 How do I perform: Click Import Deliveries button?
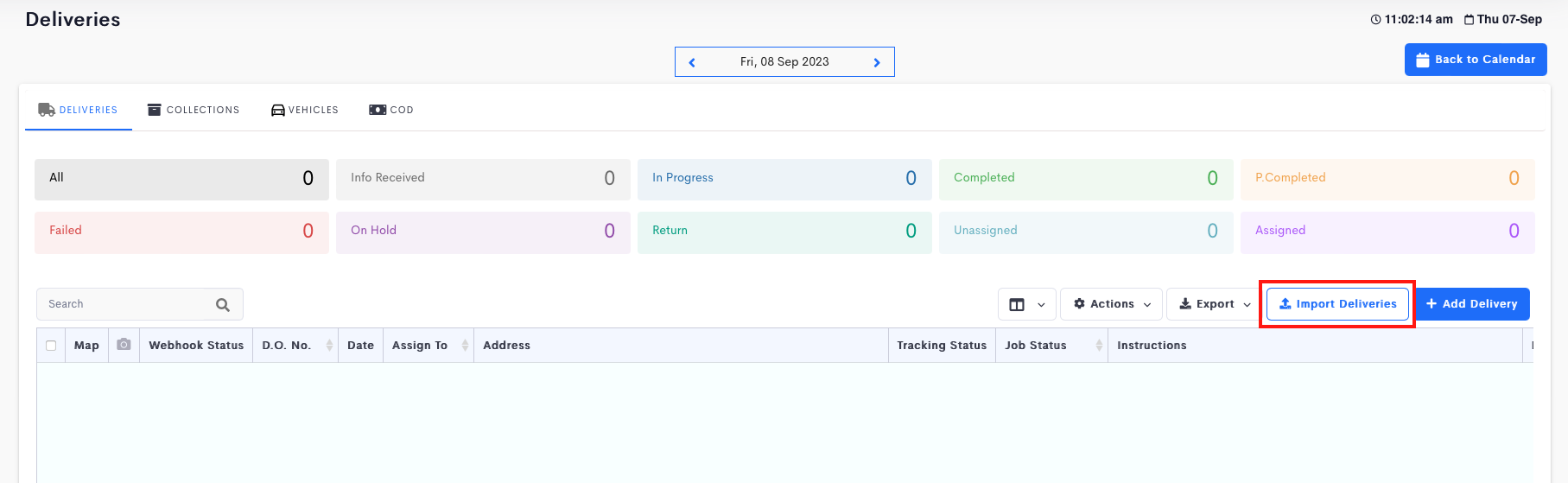(x=1337, y=304)
